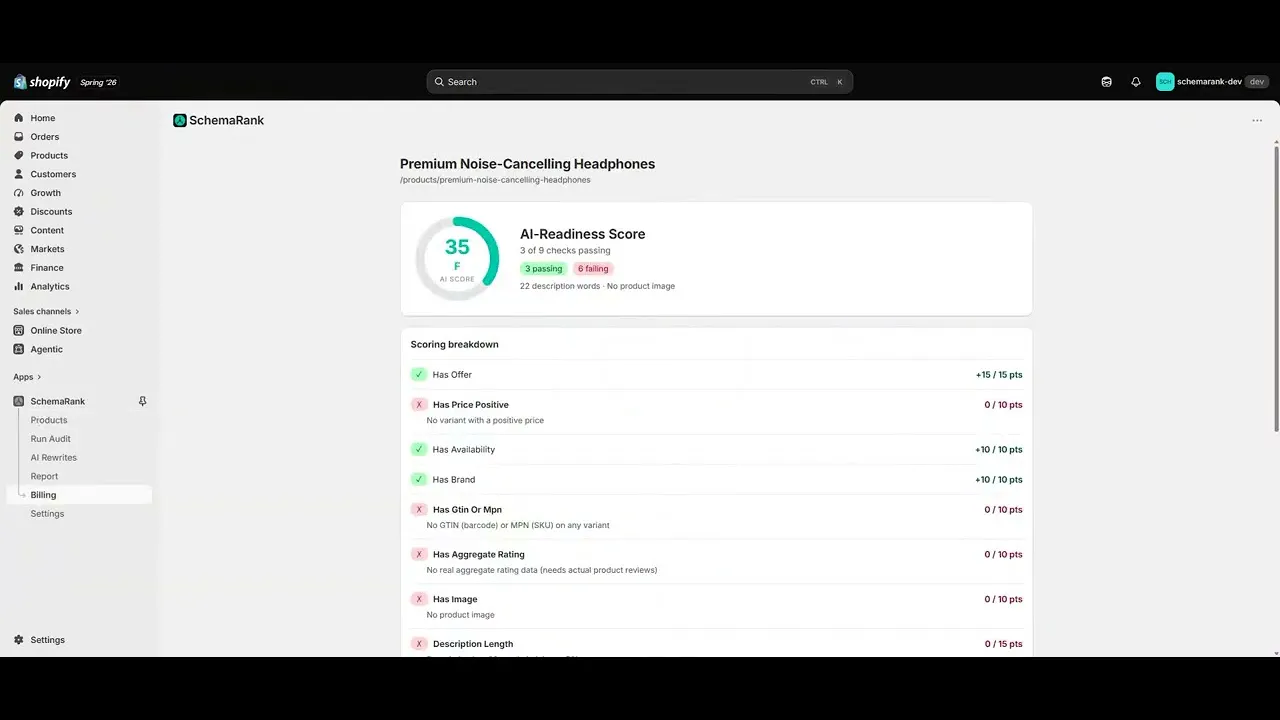Click the page vertical scrollbar
The width and height of the screenshot is (1280, 720).
pyautogui.click(x=1276, y=290)
